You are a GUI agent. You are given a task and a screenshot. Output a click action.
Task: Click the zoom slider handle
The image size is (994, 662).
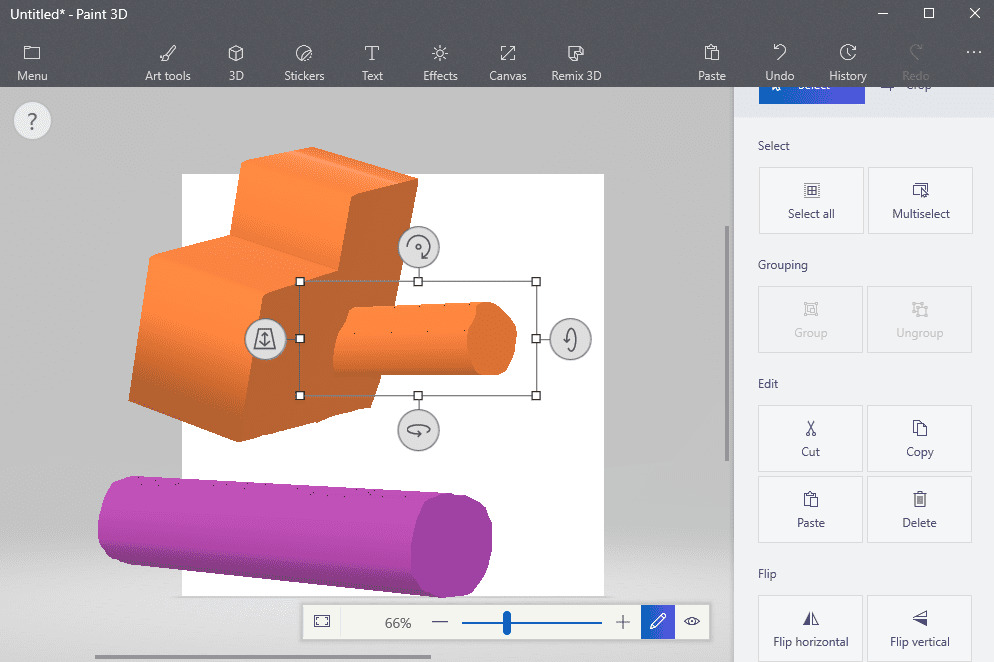tap(507, 623)
